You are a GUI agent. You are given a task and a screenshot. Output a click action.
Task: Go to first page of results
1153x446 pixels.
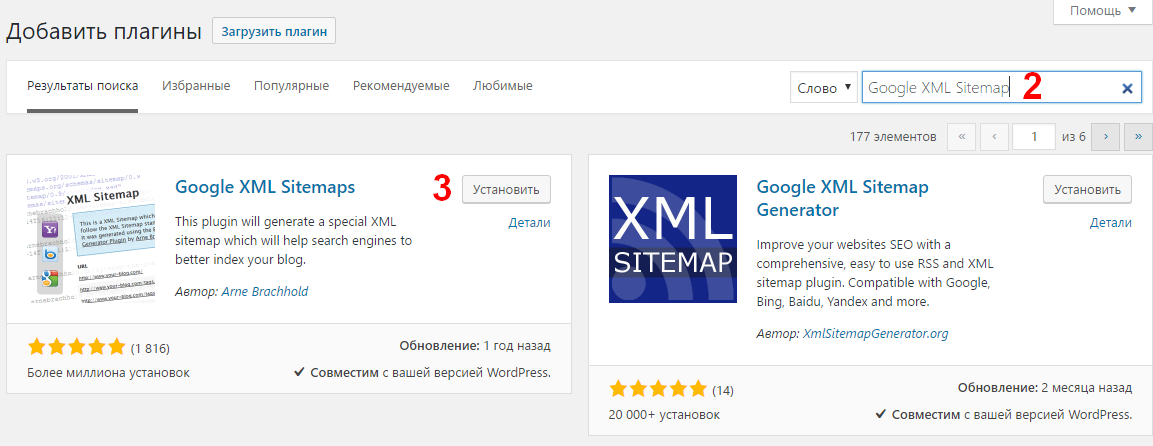coord(963,137)
